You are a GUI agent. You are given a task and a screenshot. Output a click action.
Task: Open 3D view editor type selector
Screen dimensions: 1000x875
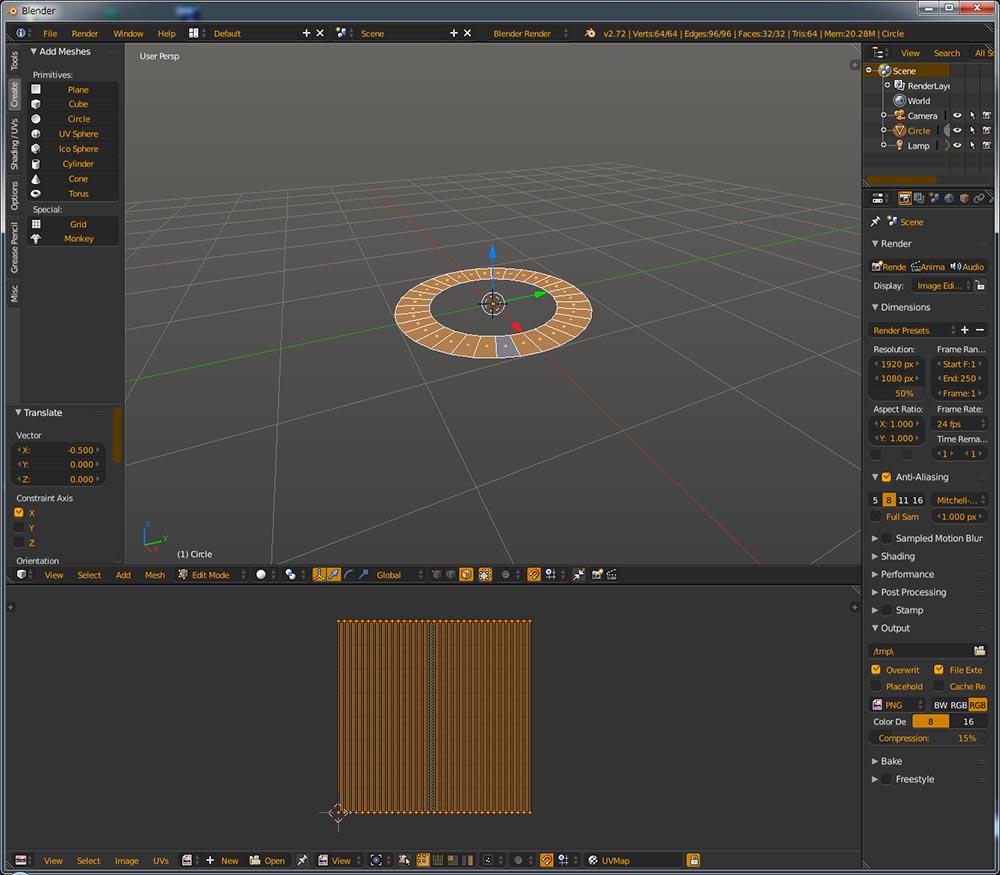[24, 575]
